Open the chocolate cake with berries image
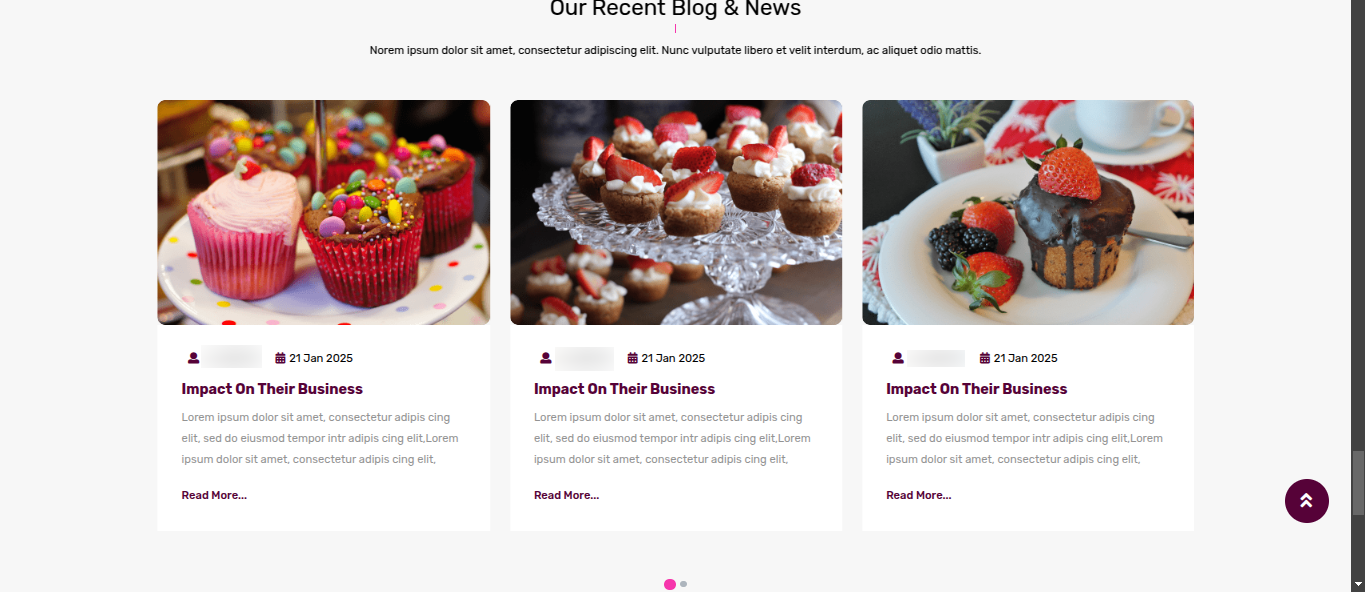Screen dimensions: 1365x592 tap(1028, 212)
